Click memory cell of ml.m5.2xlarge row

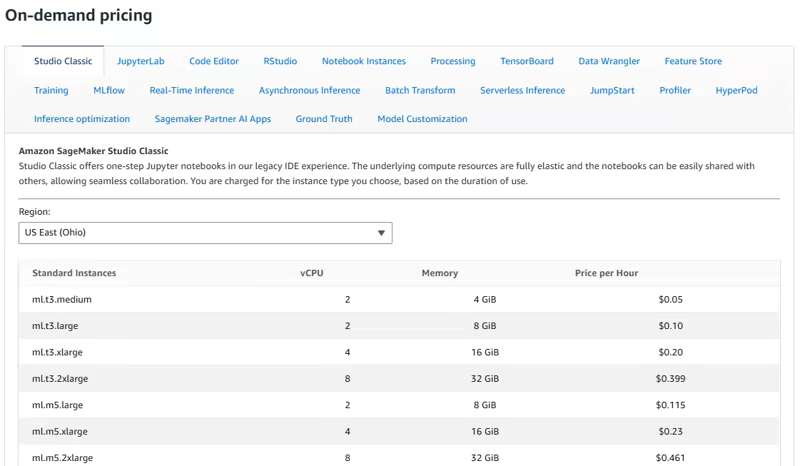pos(485,458)
